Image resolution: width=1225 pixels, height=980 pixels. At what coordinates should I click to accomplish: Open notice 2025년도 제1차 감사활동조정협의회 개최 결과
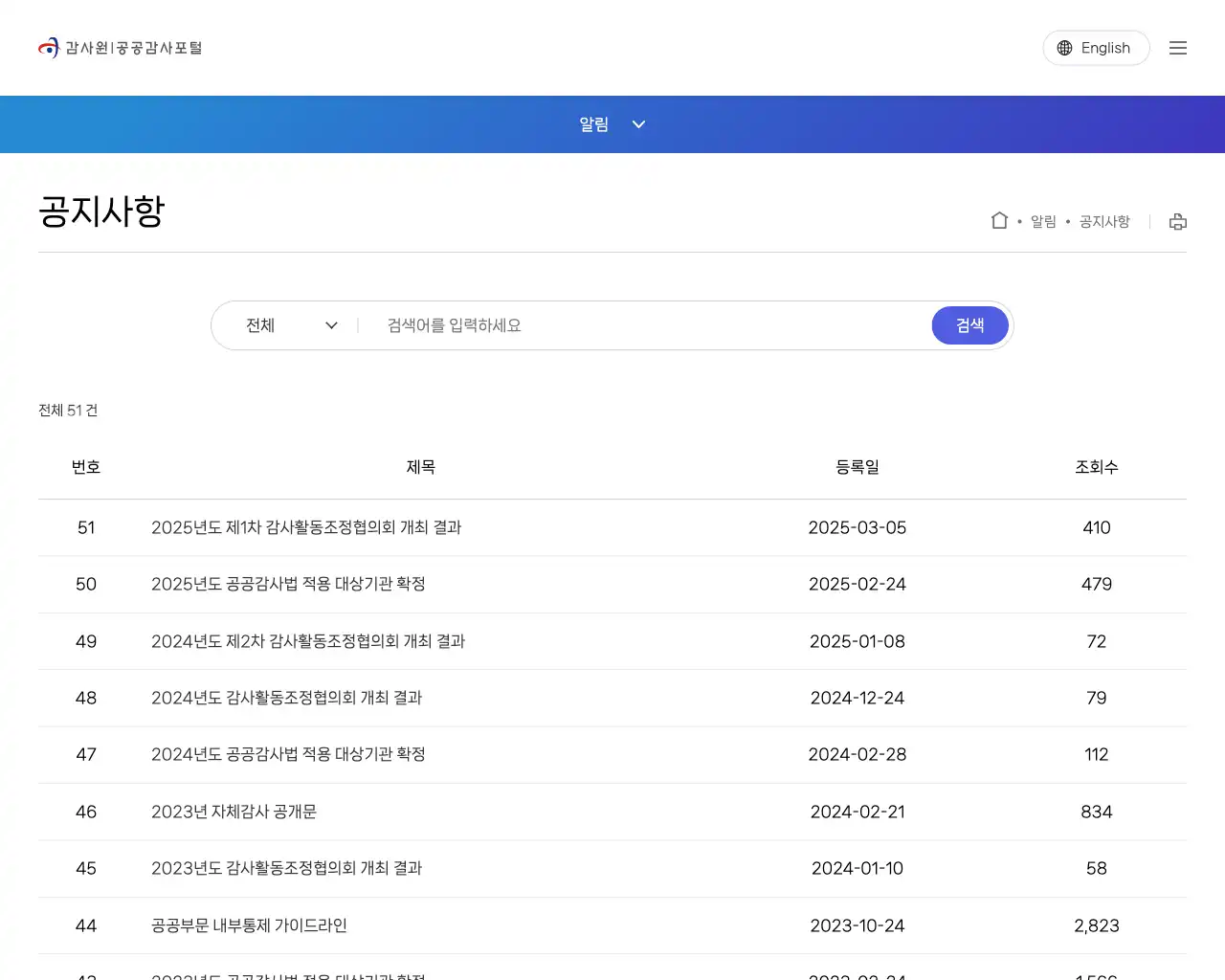306,527
